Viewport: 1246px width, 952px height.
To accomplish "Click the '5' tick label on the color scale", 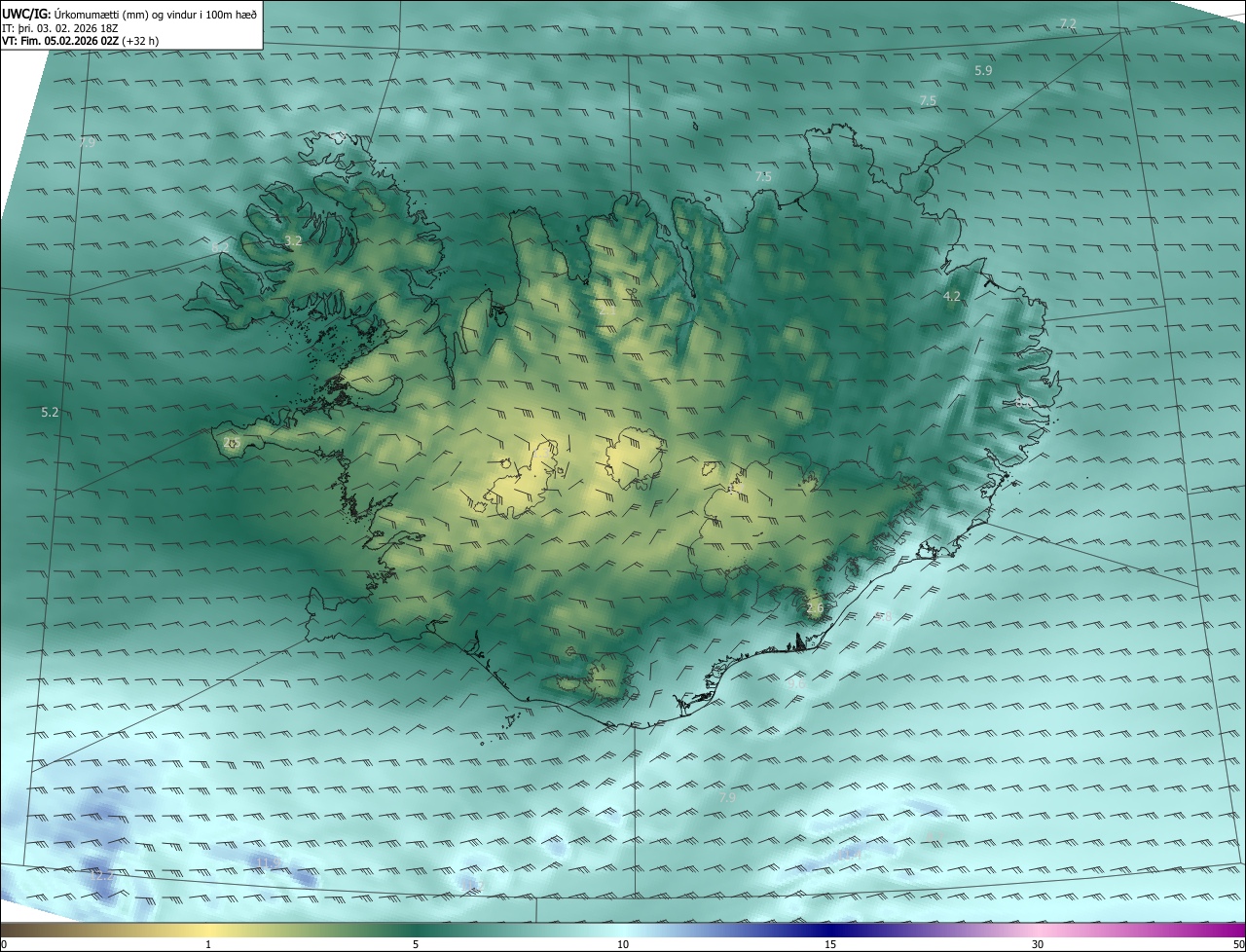I will coord(416,944).
